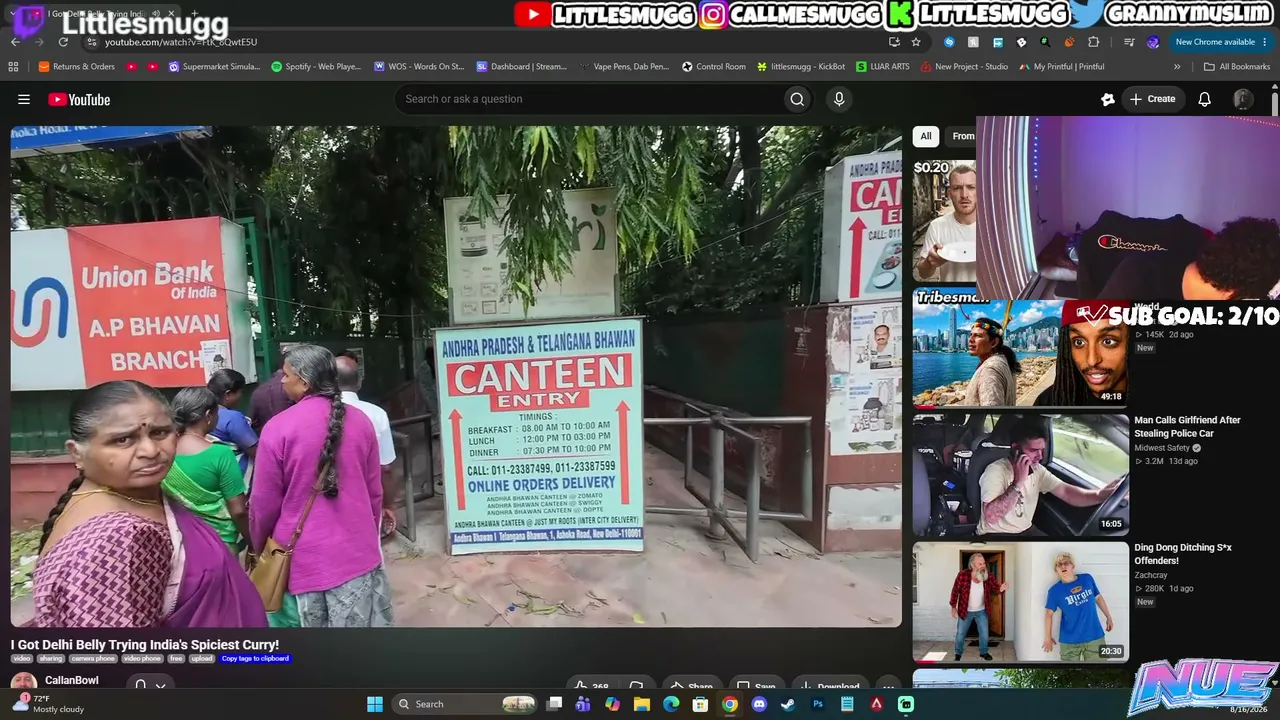
Task: Click 'Copy tags to clipboard' button
Action: tap(255, 659)
